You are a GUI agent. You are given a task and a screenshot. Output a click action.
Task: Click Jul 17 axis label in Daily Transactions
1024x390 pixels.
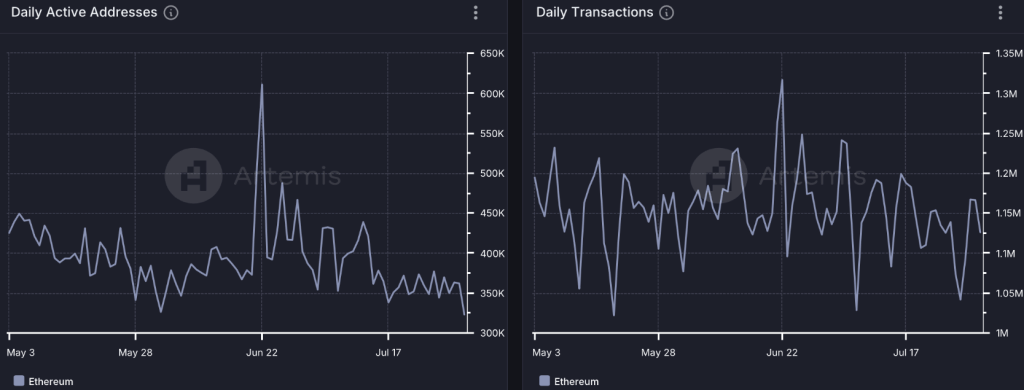[x=906, y=353]
